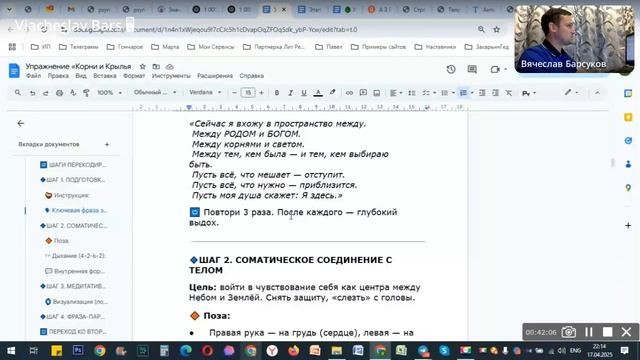640x360 pixels.
Task: Increase the indent level
Action: (495, 93)
